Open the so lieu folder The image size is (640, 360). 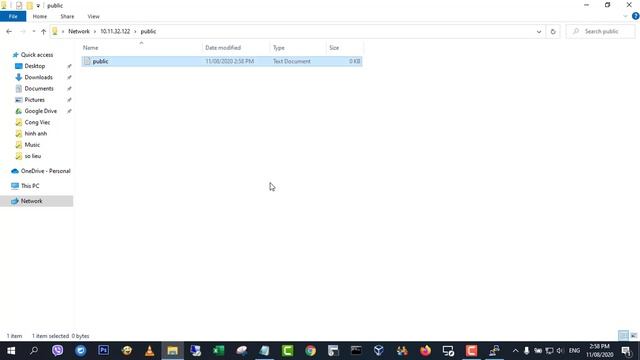click(33, 156)
